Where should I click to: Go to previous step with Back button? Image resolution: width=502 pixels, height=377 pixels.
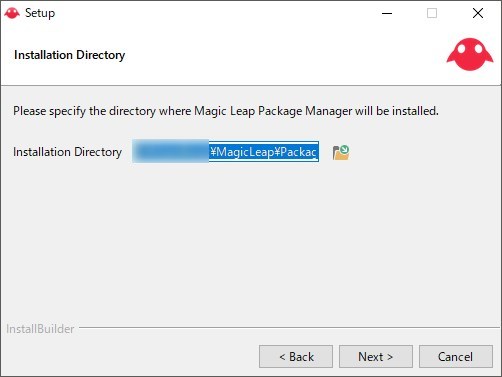296,357
